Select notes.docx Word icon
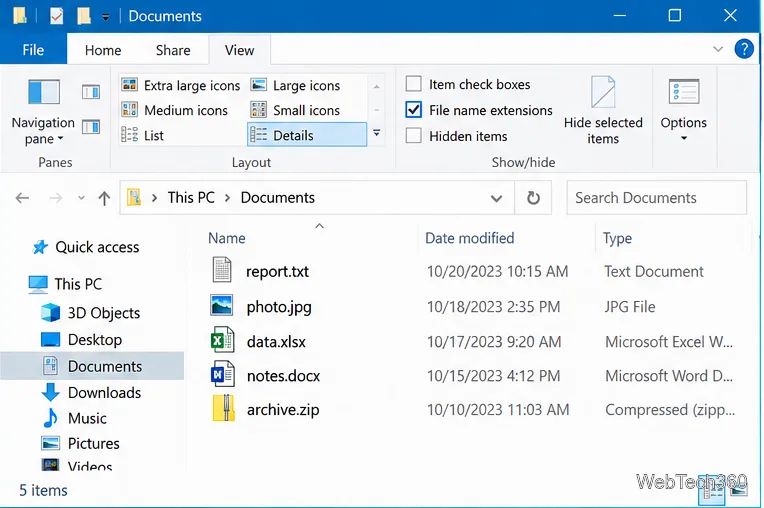This screenshot has height=508, width=764. click(x=223, y=374)
